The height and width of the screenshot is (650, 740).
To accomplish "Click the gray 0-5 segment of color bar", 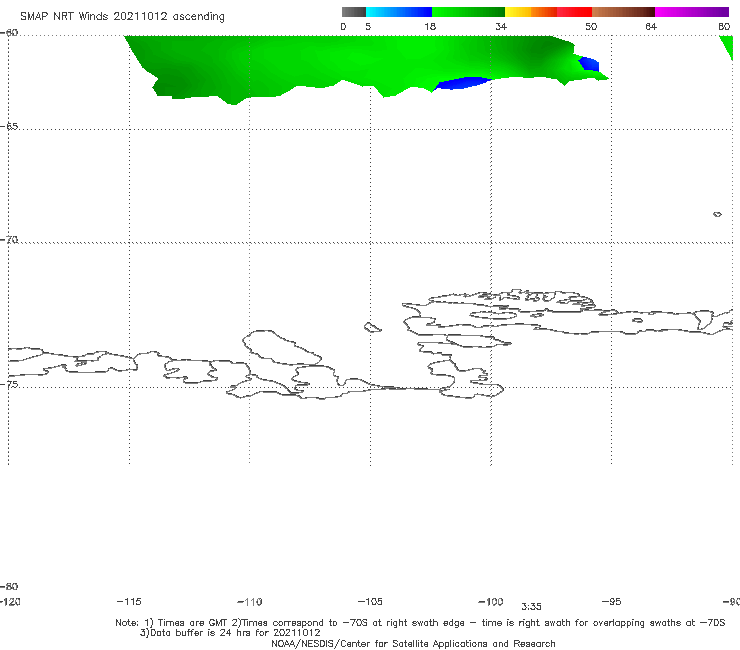I will 353,12.
